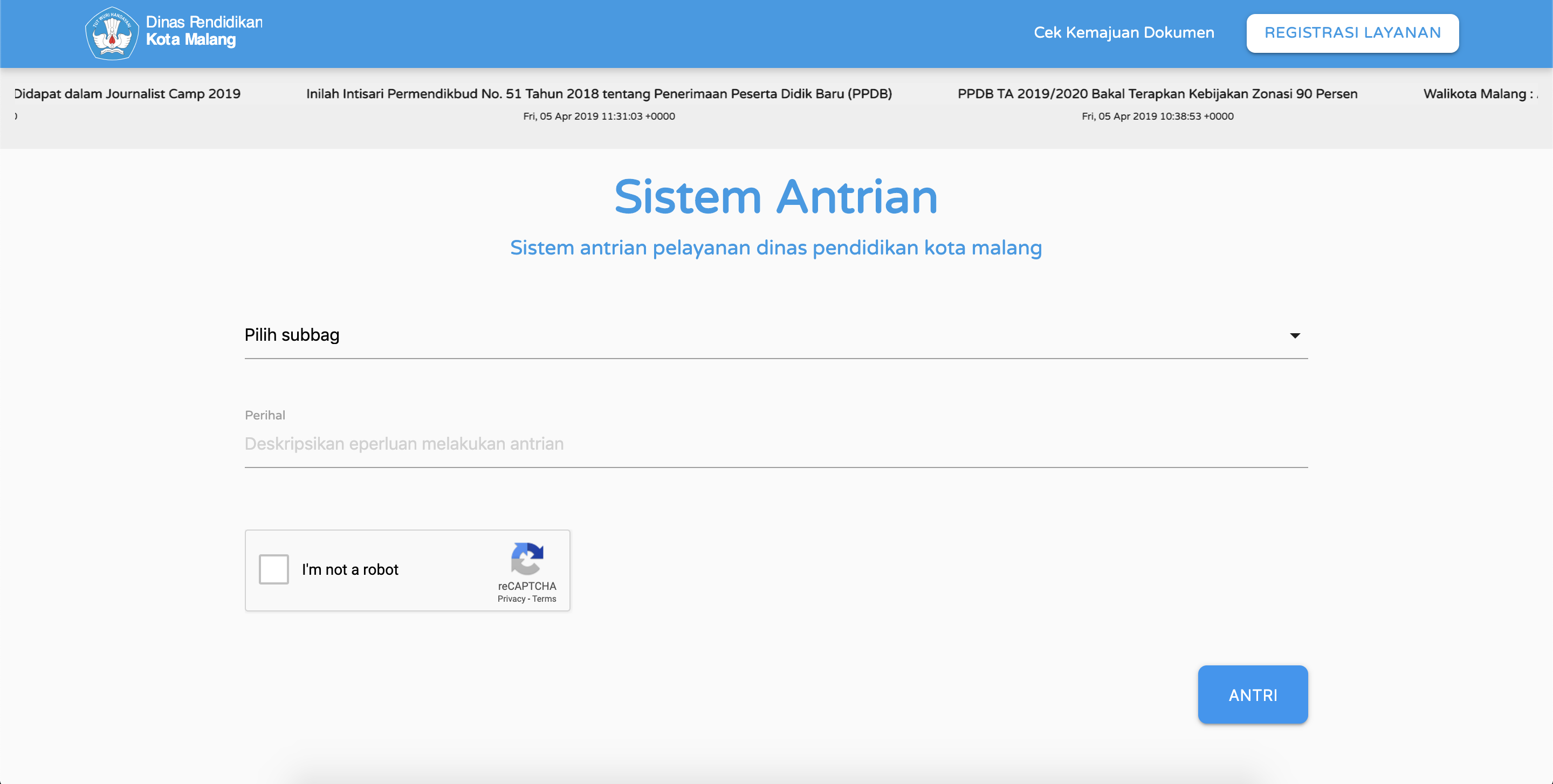The width and height of the screenshot is (1553, 784).
Task: Open the reCAPTCHA Terms link
Action: coord(543,599)
